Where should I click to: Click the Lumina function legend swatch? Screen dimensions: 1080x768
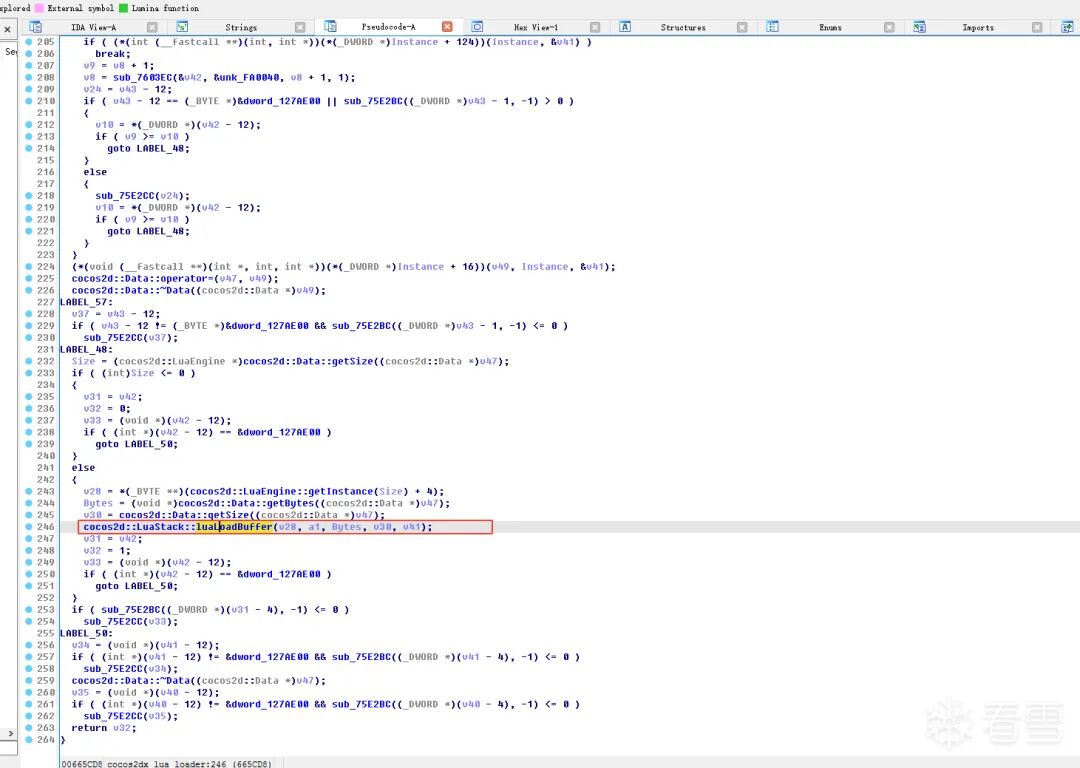[122, 8]
